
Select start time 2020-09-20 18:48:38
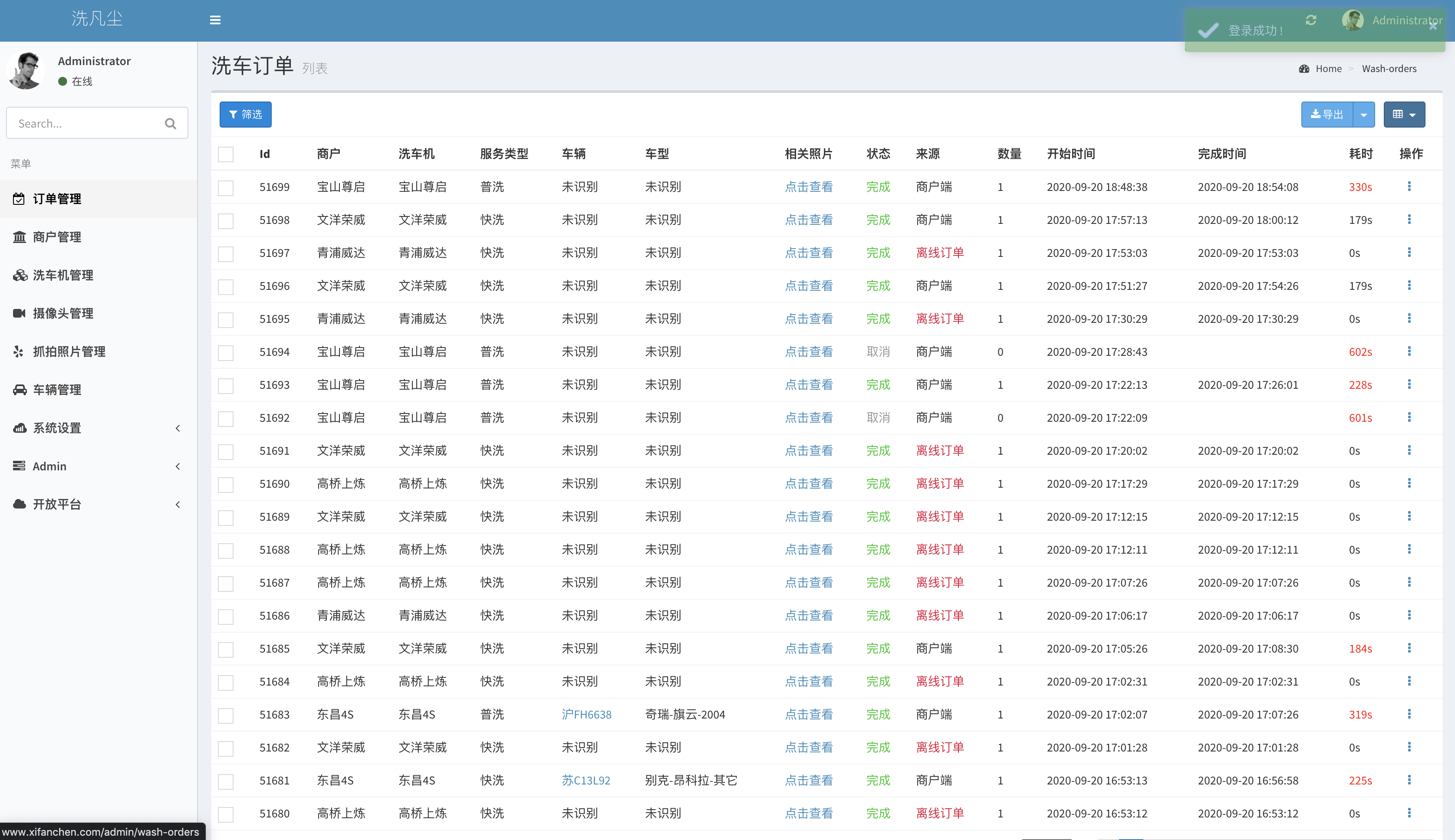point(1097,187)
